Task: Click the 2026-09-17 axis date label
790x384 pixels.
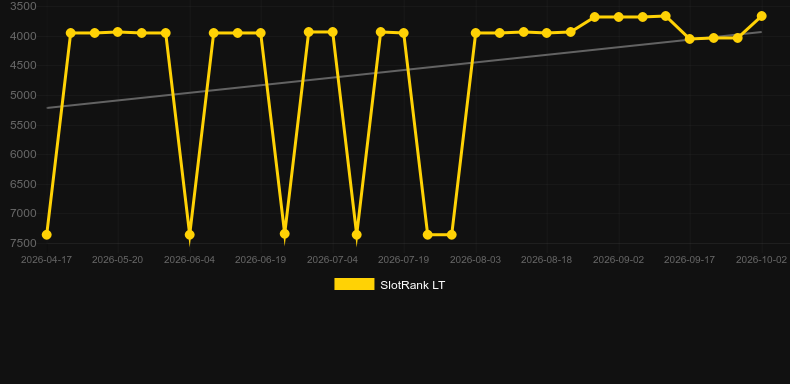Action: tap(689, 260)
